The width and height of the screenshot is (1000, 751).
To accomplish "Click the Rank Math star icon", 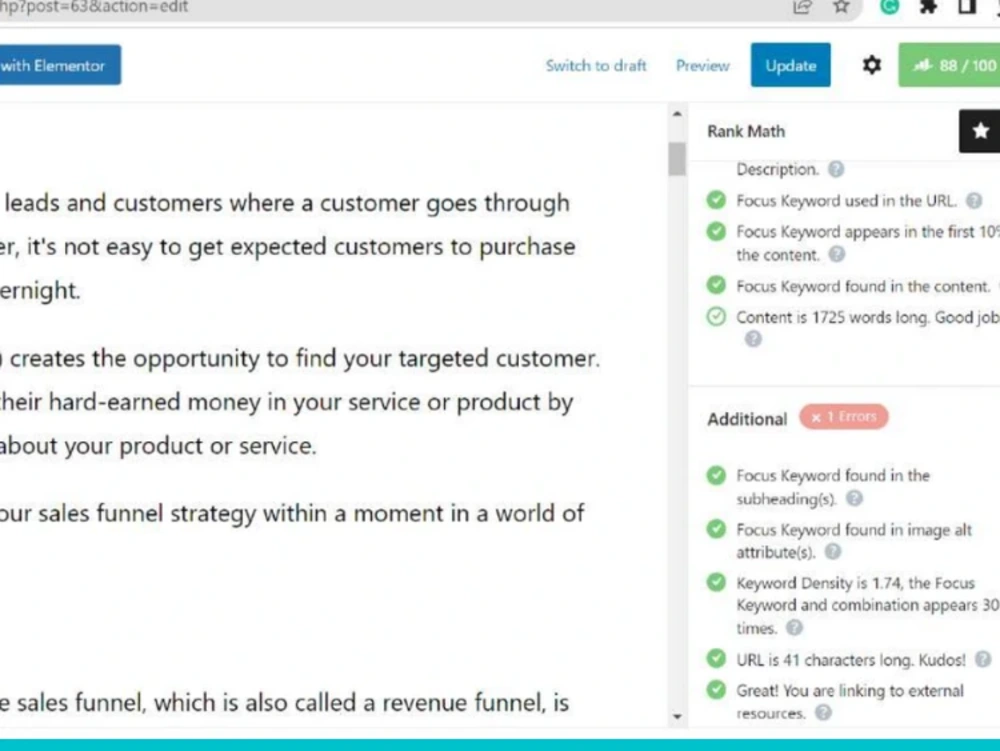I will (x=980, y=131).
